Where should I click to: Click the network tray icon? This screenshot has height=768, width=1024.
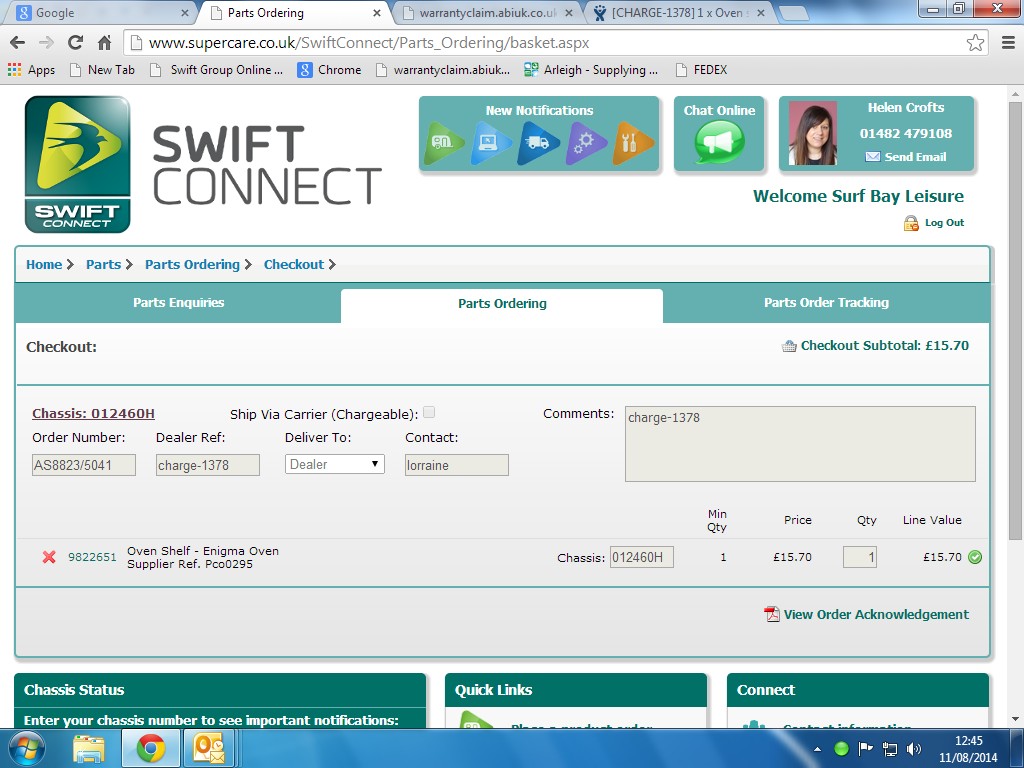[889, 748]
